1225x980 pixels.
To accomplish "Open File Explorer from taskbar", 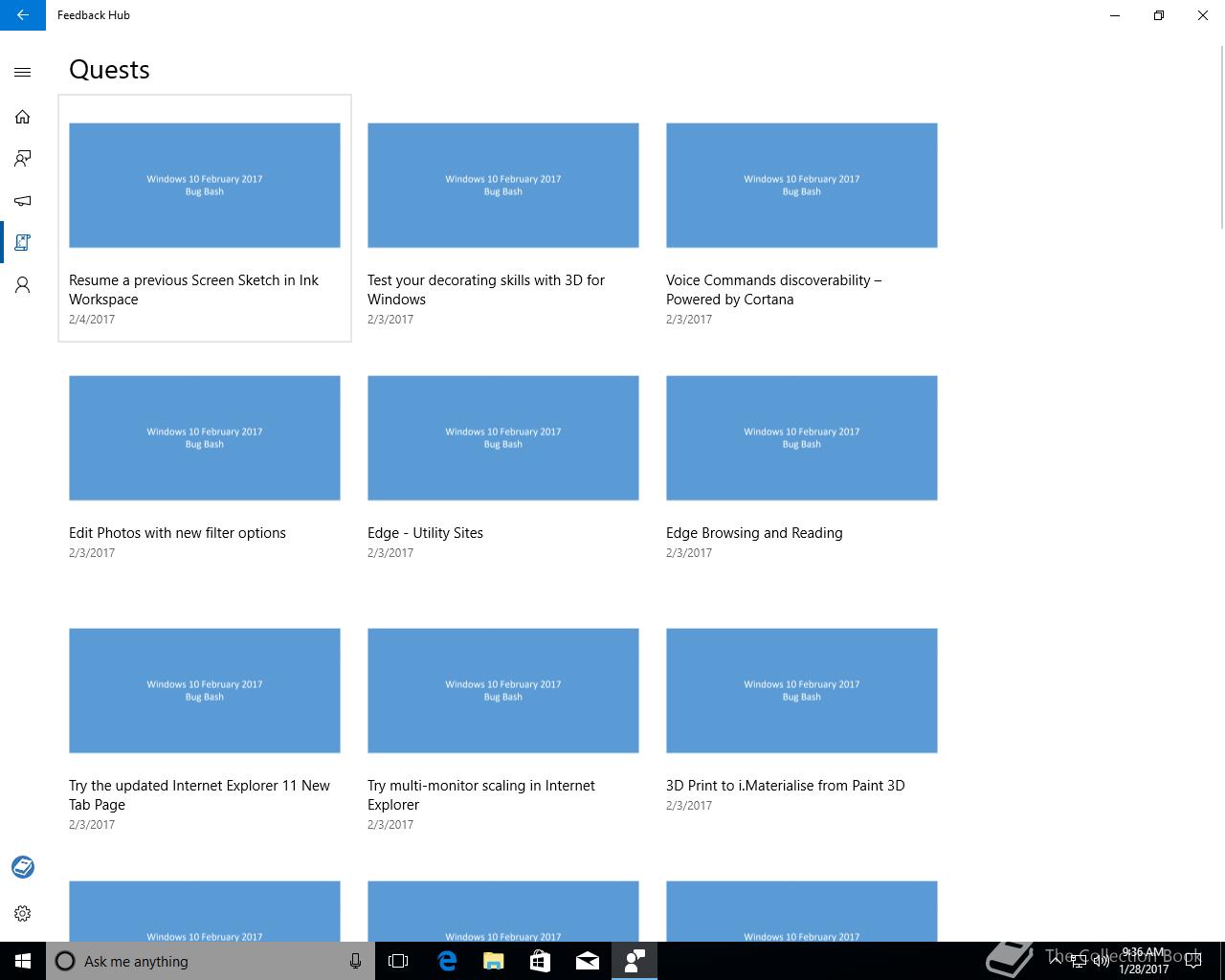I will [x=494, y=961].
